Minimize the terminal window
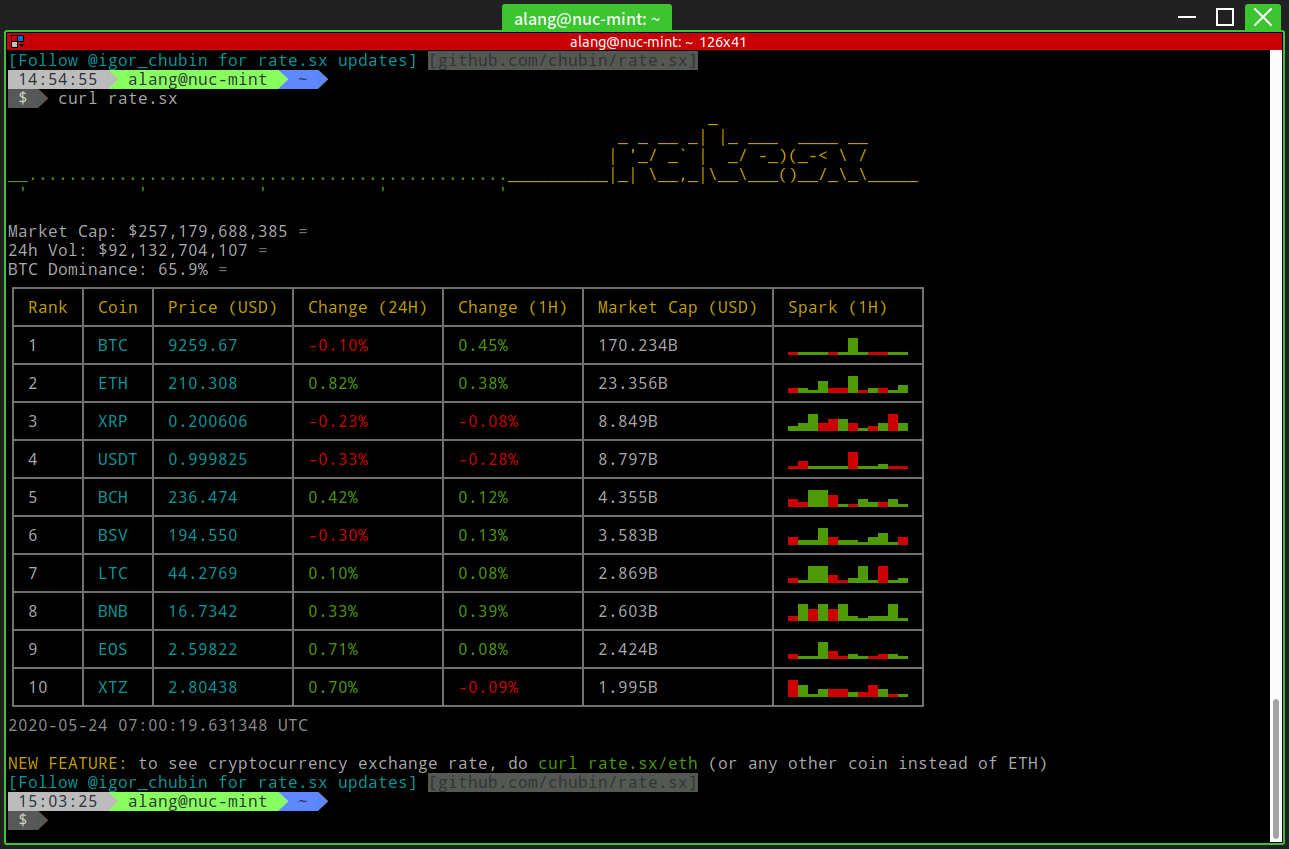The image size is (1289, 849). (x=1187, y=17)
